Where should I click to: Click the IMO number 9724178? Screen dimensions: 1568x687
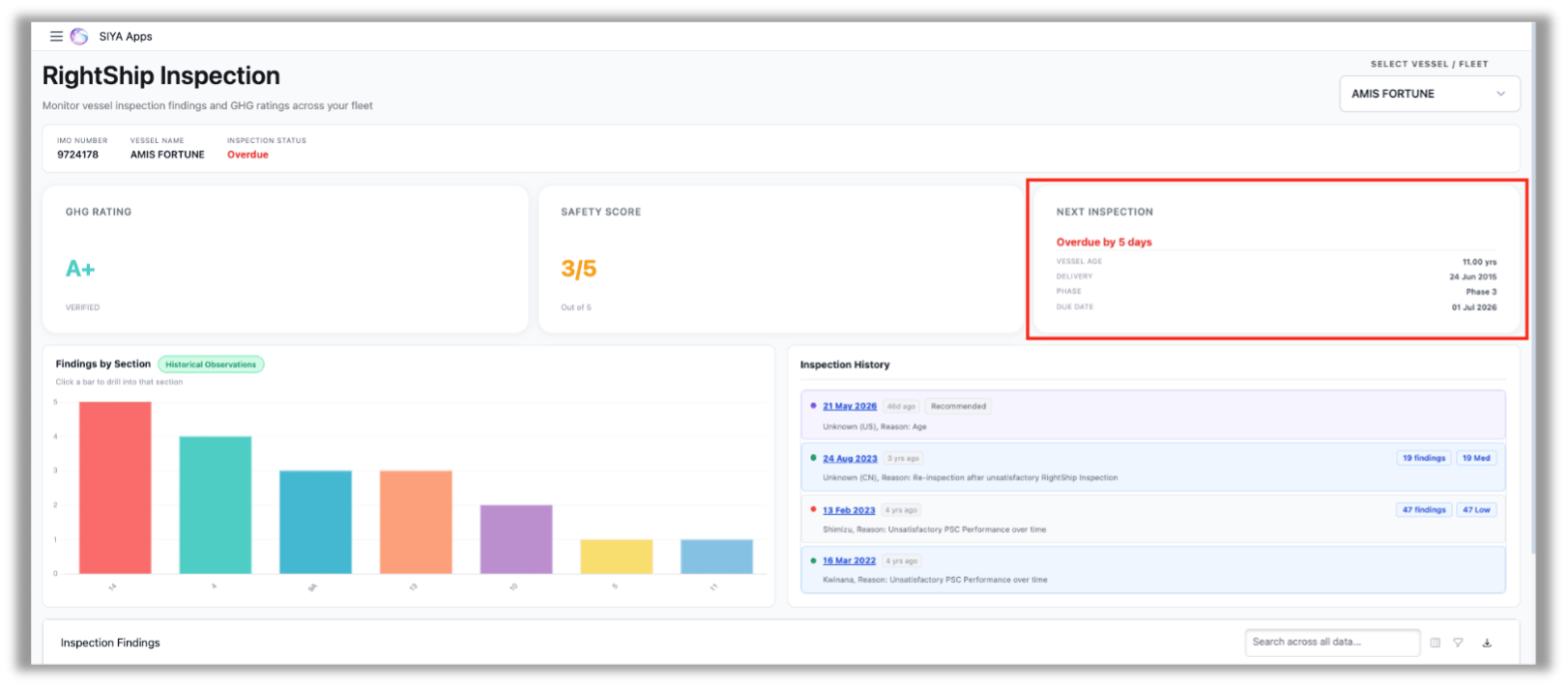point(77,155)
